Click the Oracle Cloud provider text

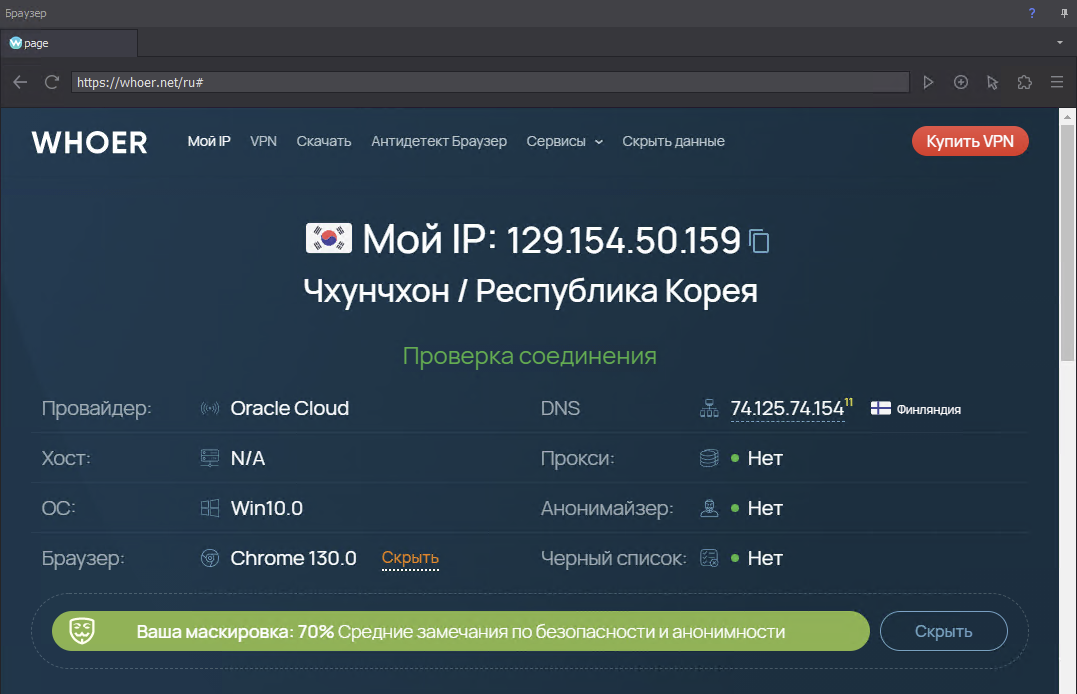(290, 409)
